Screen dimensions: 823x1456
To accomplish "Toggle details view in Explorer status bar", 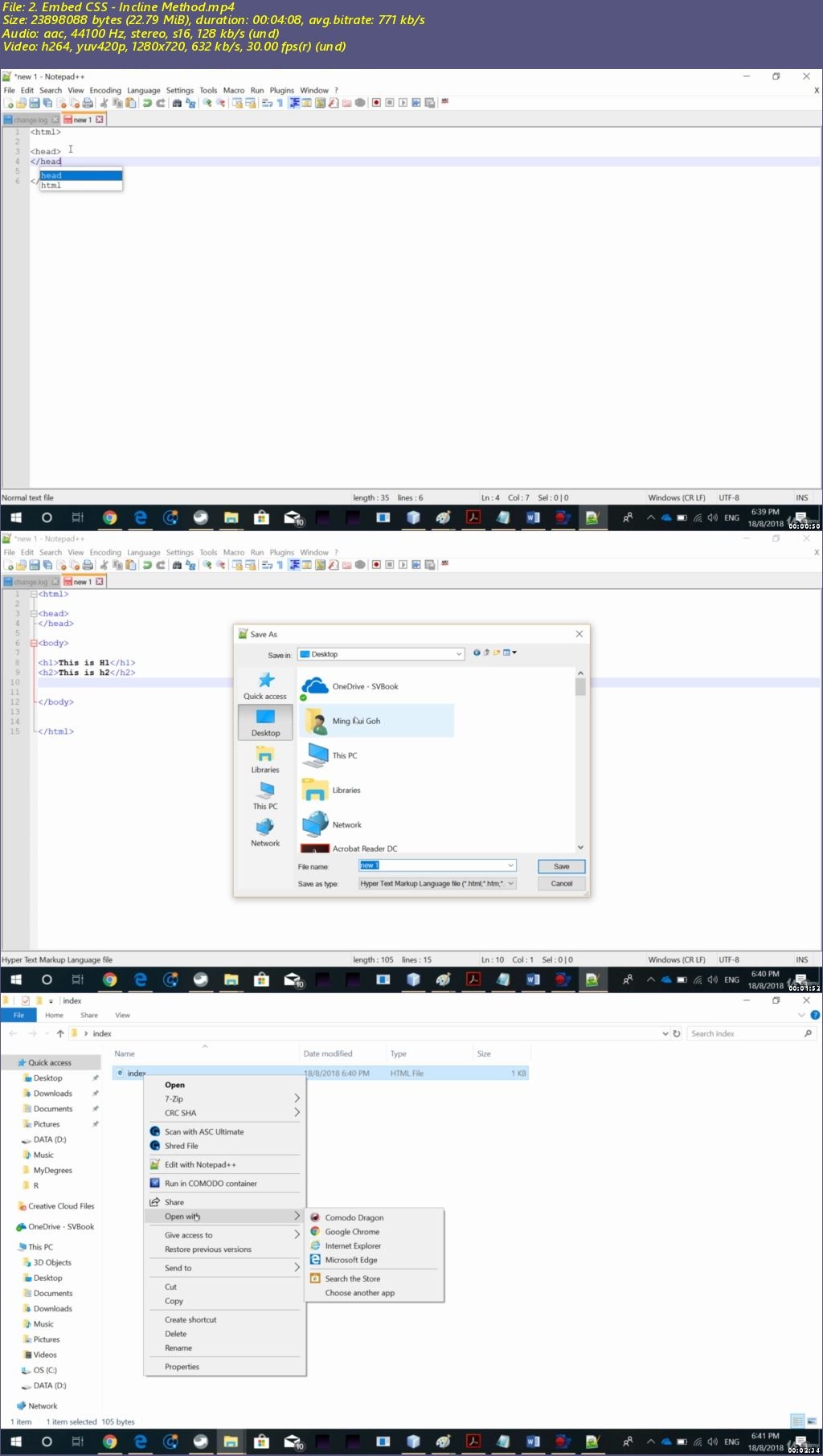I will click(x=796, y=1421).
